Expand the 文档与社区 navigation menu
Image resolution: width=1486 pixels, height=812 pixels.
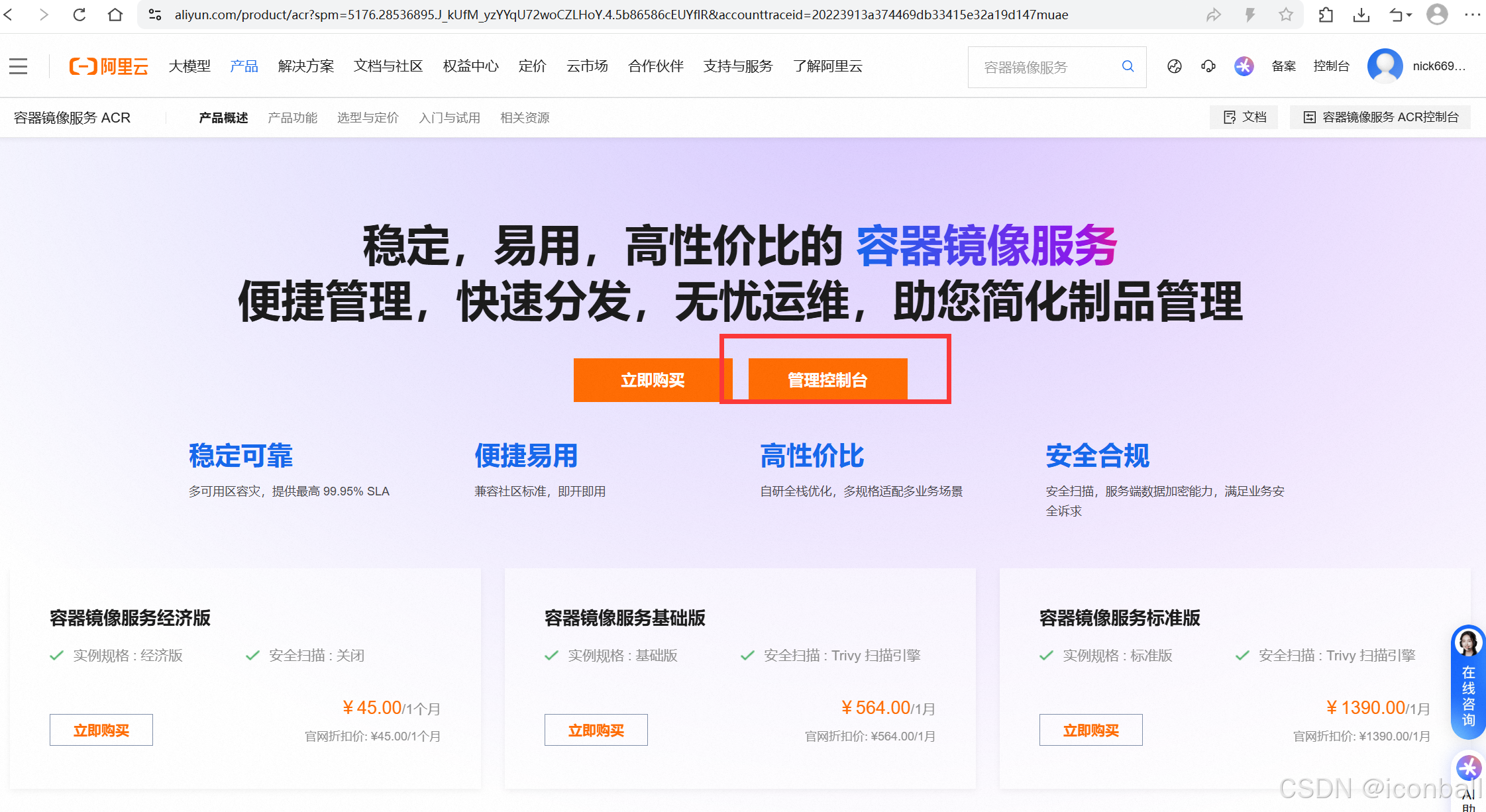pyautogui.click(x=388, y=66)
